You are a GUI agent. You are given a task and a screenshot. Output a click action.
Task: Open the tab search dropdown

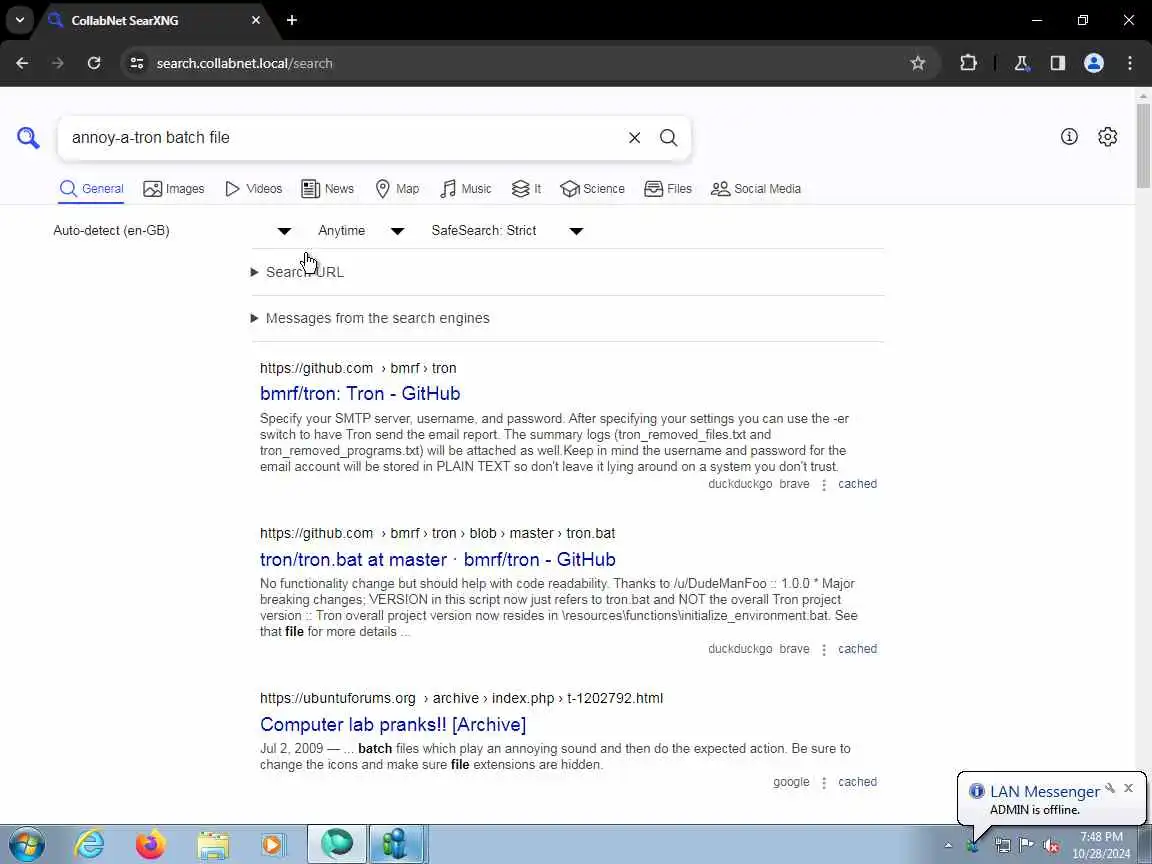tap(20, 20)
